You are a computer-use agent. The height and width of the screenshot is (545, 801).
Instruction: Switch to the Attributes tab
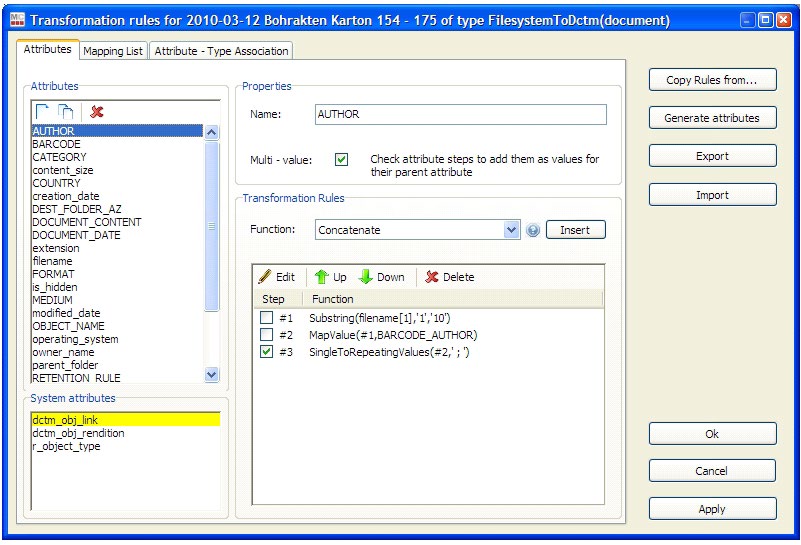(48, 49)
